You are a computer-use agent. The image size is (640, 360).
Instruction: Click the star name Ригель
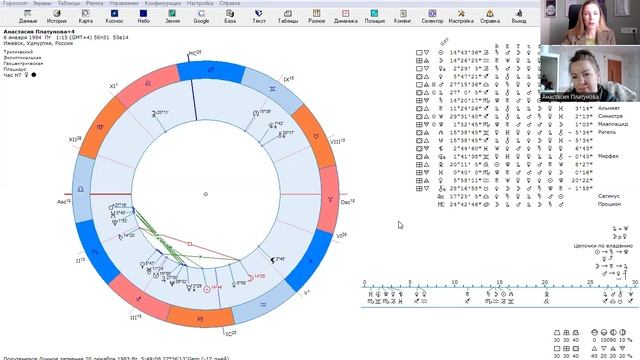(607, 132)
